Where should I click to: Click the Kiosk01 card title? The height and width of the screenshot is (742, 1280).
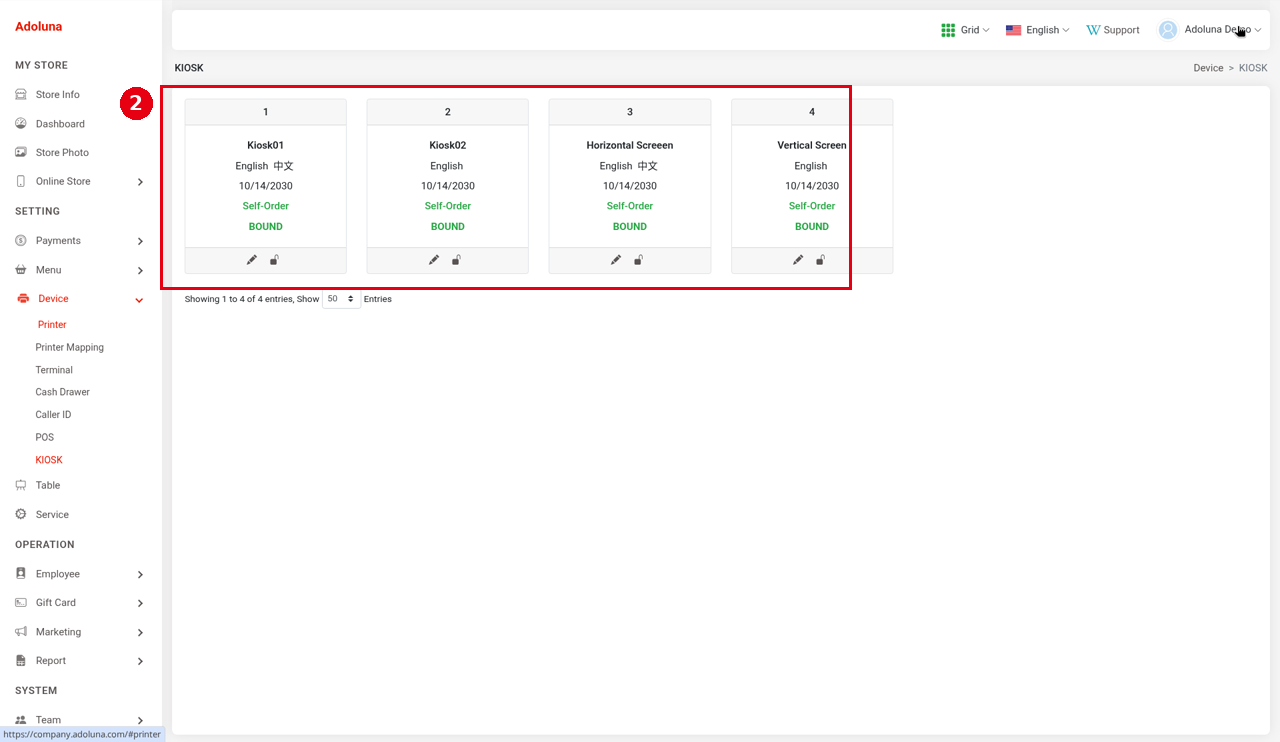pyautogui.click(x=266, y=145)
